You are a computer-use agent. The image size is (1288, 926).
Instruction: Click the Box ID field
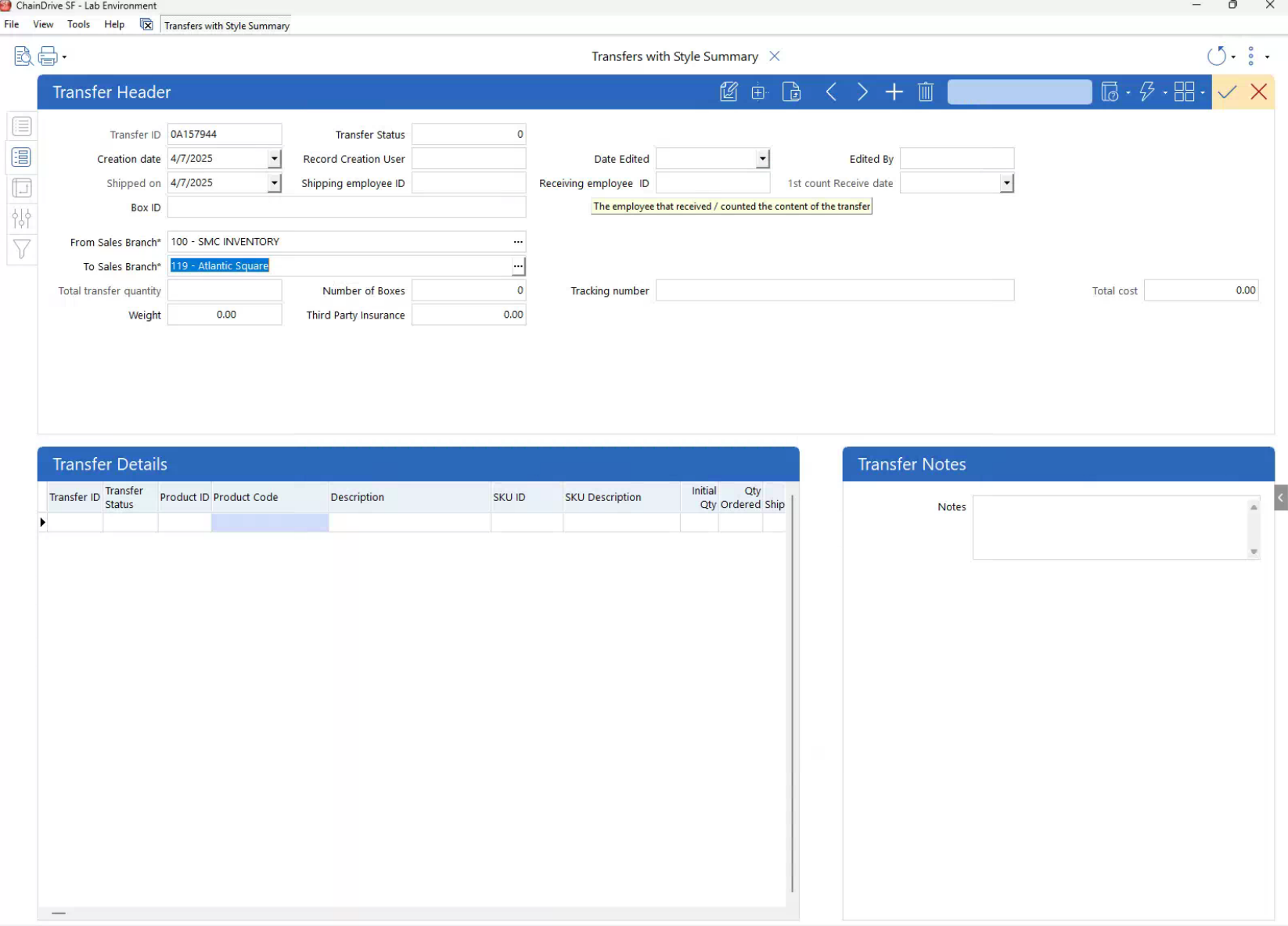click(x=347, y=207)
